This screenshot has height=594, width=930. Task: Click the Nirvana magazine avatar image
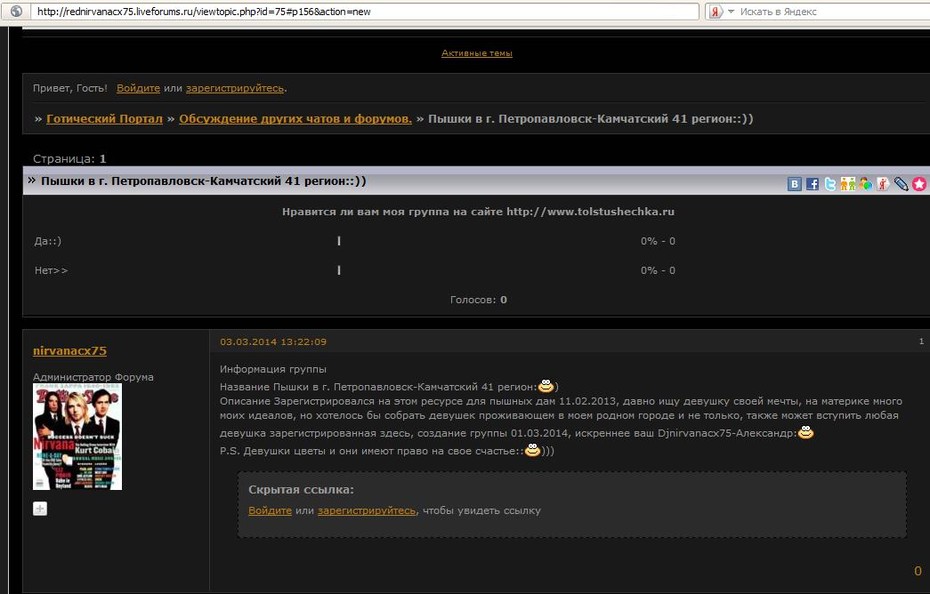(x=77, y=437)
